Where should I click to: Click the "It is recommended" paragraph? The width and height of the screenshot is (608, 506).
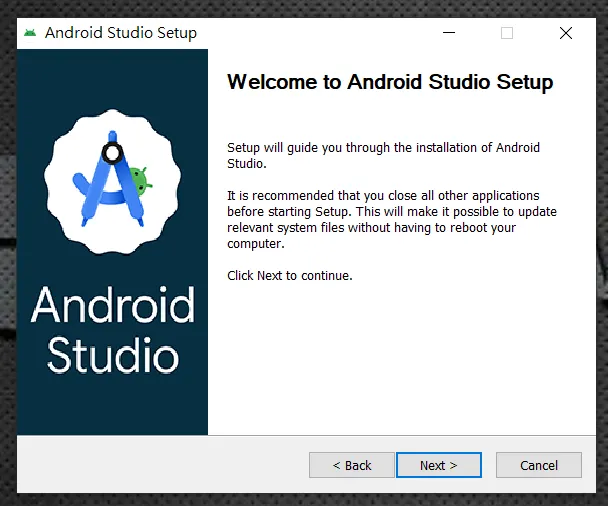pos(392,219)
